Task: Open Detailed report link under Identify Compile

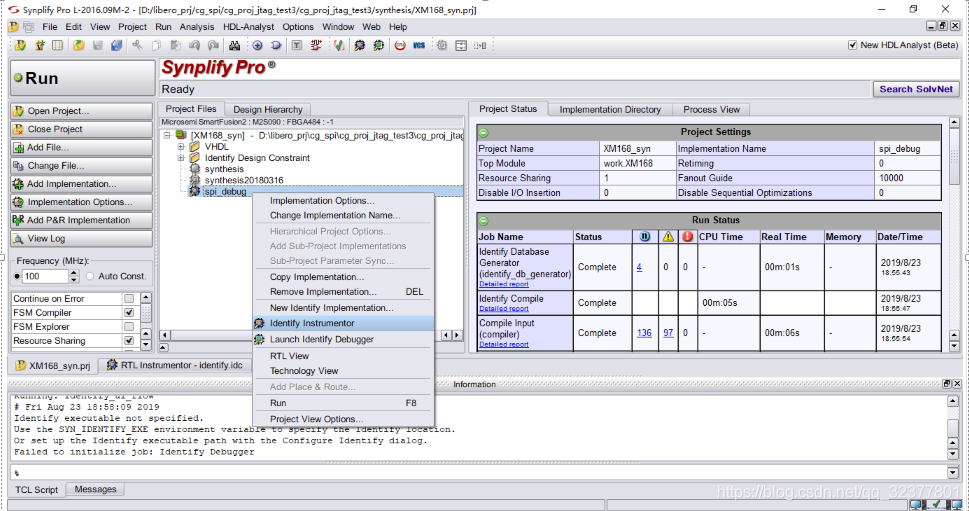Action: tap(504, 308)
